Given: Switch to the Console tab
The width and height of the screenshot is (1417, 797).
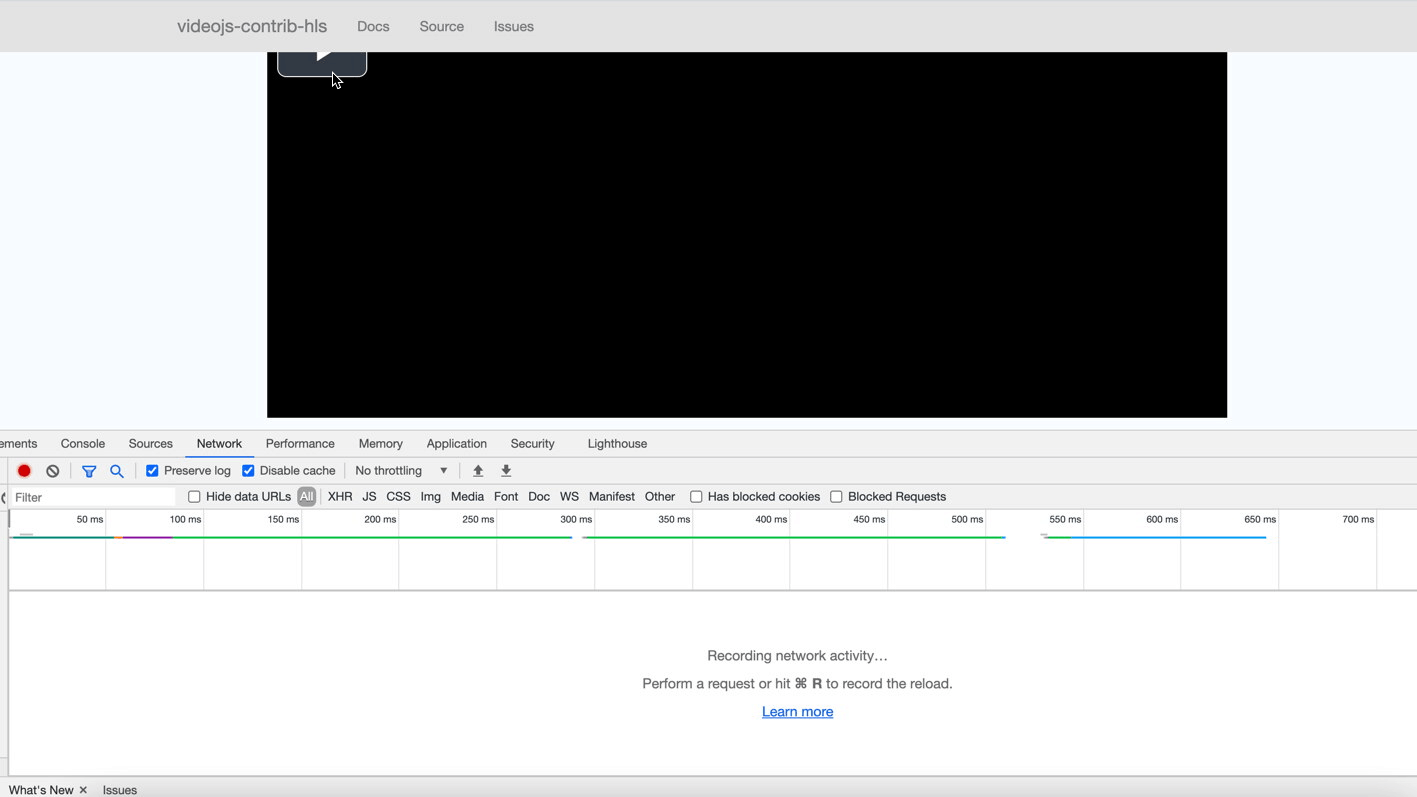Looking at the screenshot, I should (x=83, y=444).
